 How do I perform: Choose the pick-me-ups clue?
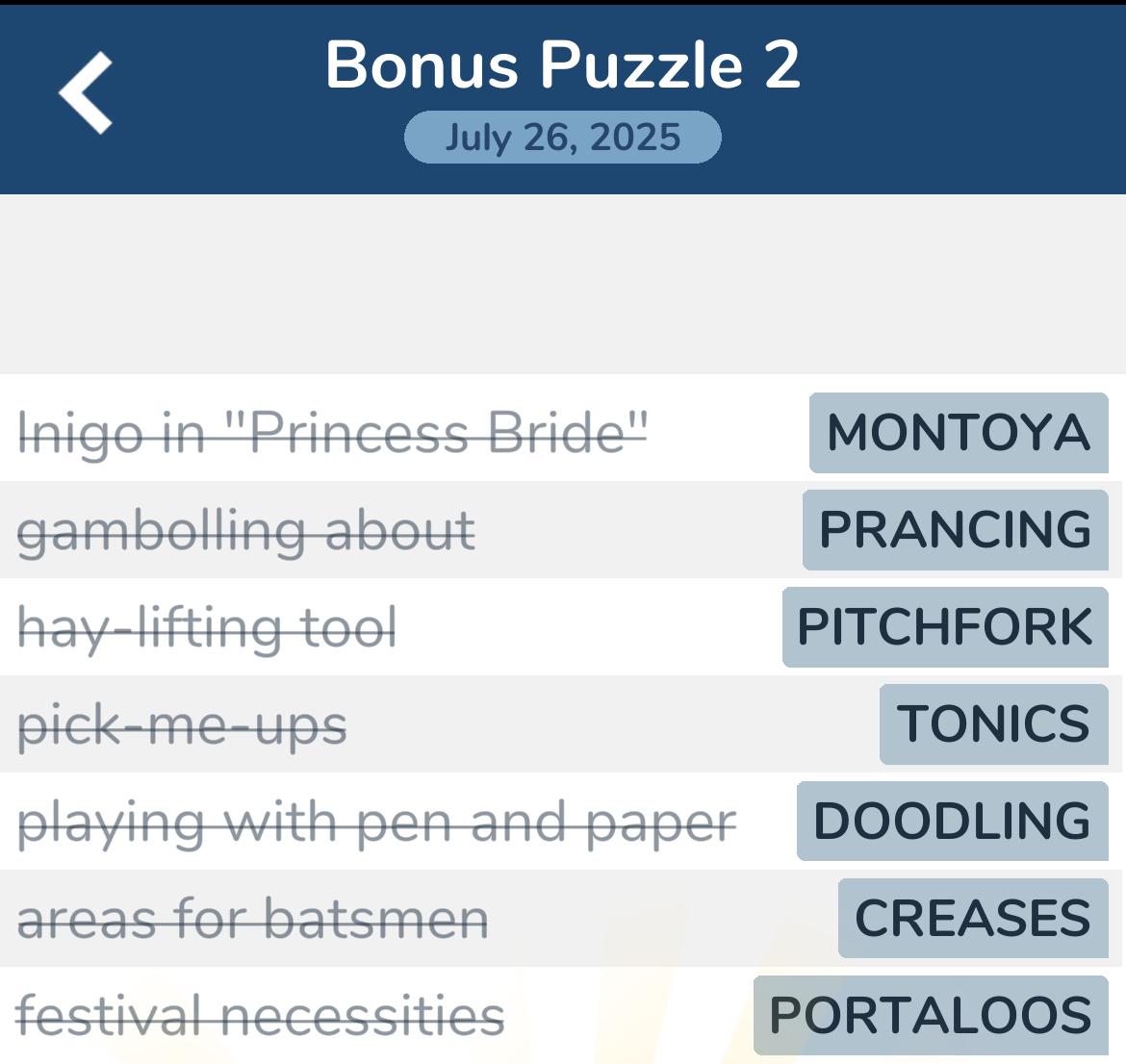tap(182, 725)
